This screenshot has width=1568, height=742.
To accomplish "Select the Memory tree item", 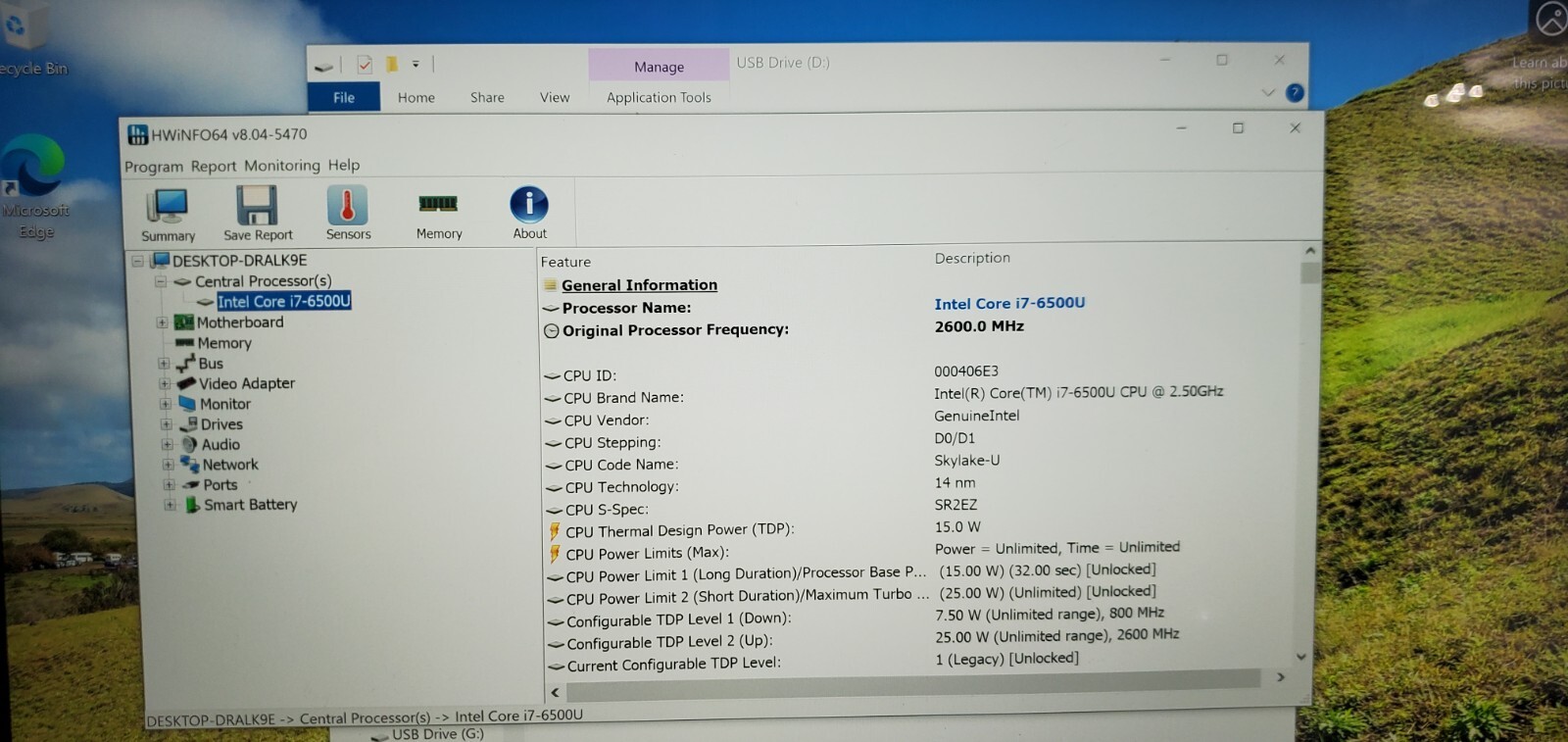I will tap(224, 343).
